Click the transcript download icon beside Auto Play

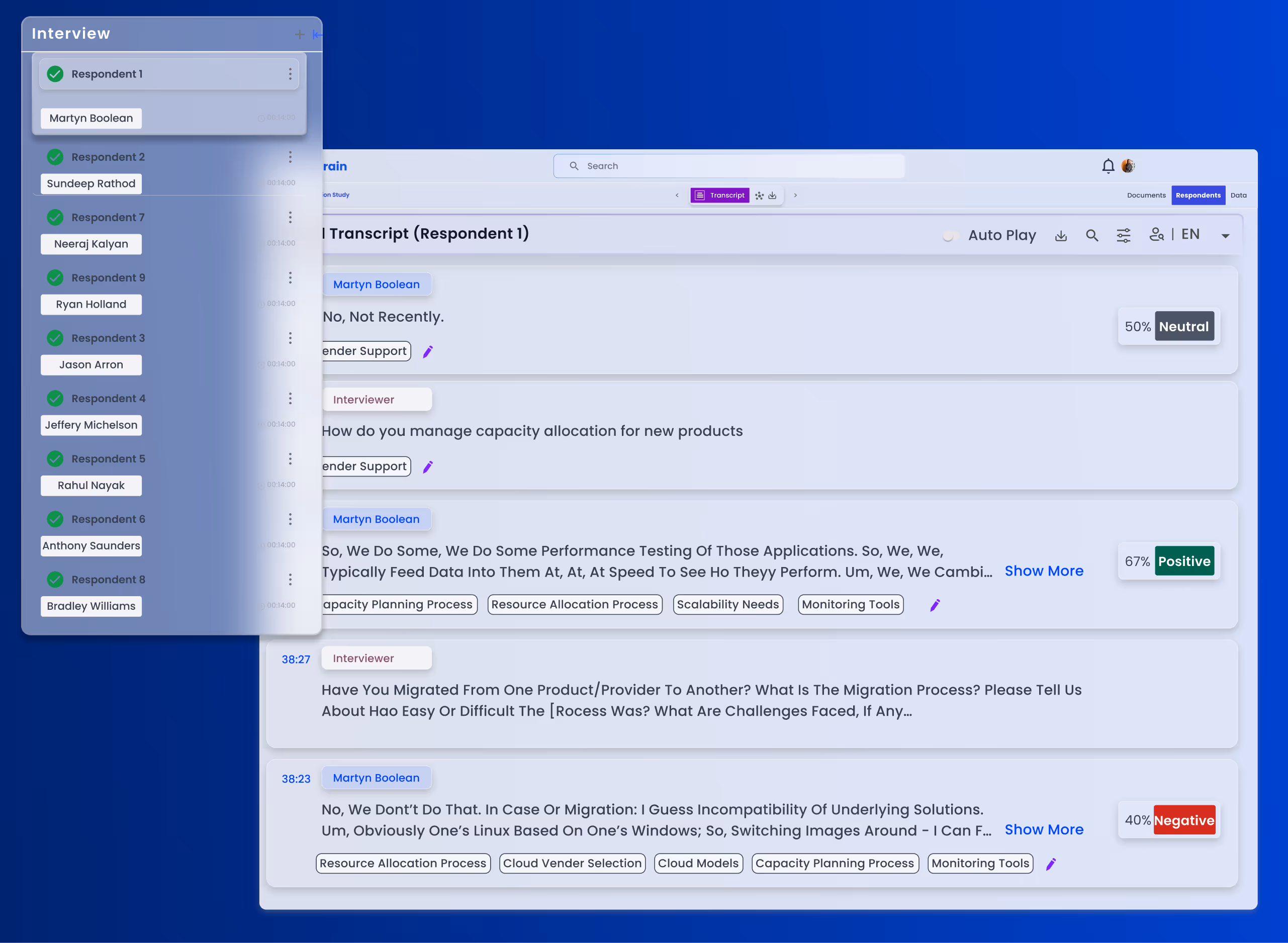[x=1061, y=236]
